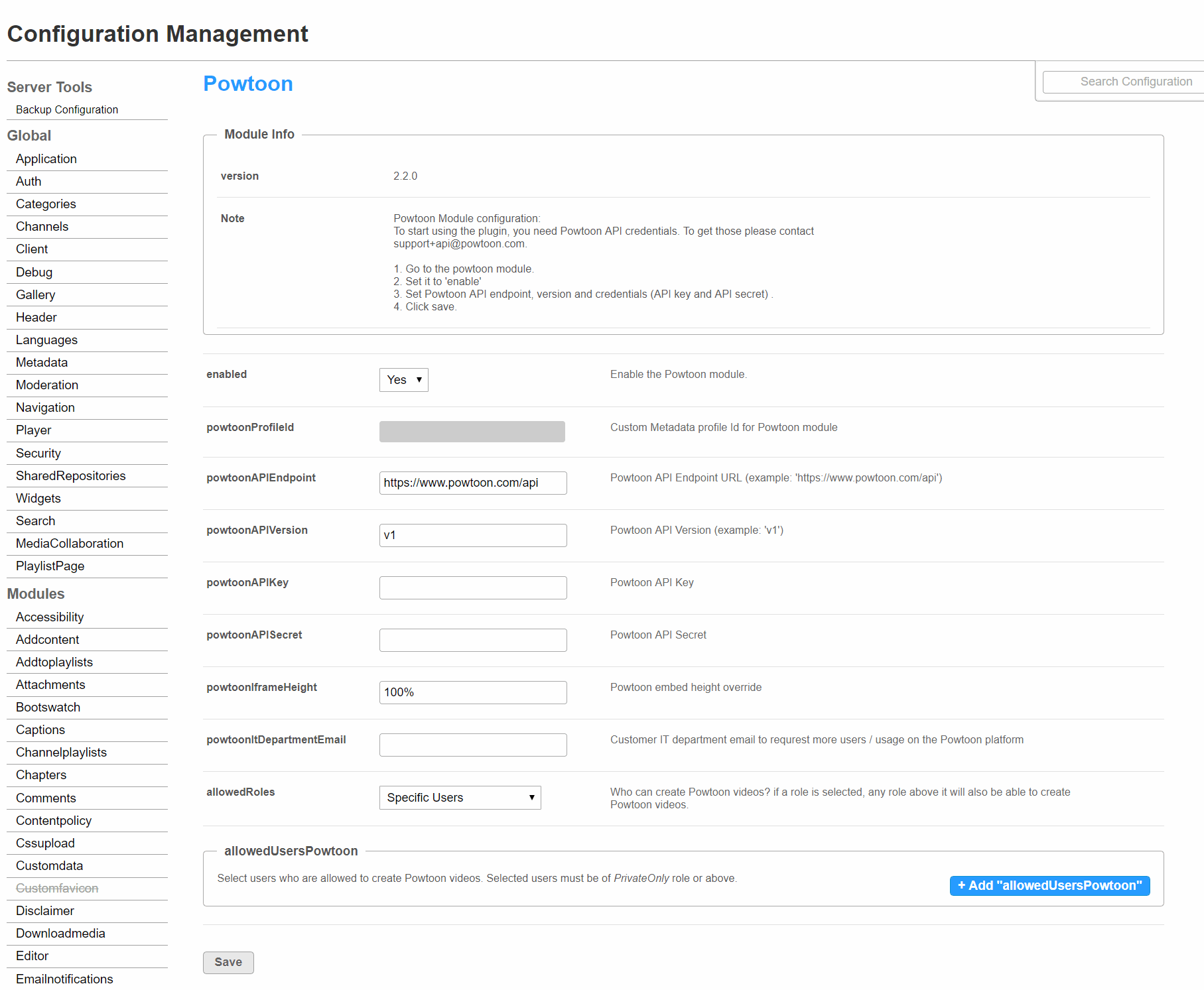The width and height of the screenshot is (1204, 990).
Task: Open the Gallery settings link
Action: coord(35,295)
